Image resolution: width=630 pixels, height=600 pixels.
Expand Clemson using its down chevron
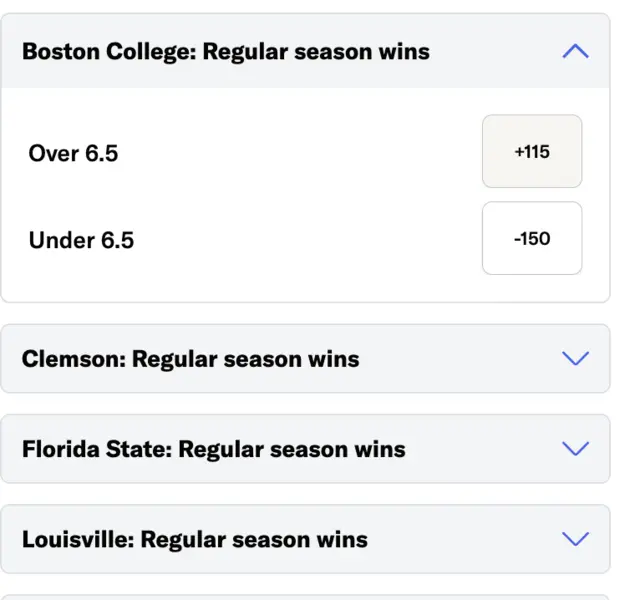[x=575, y=358]
